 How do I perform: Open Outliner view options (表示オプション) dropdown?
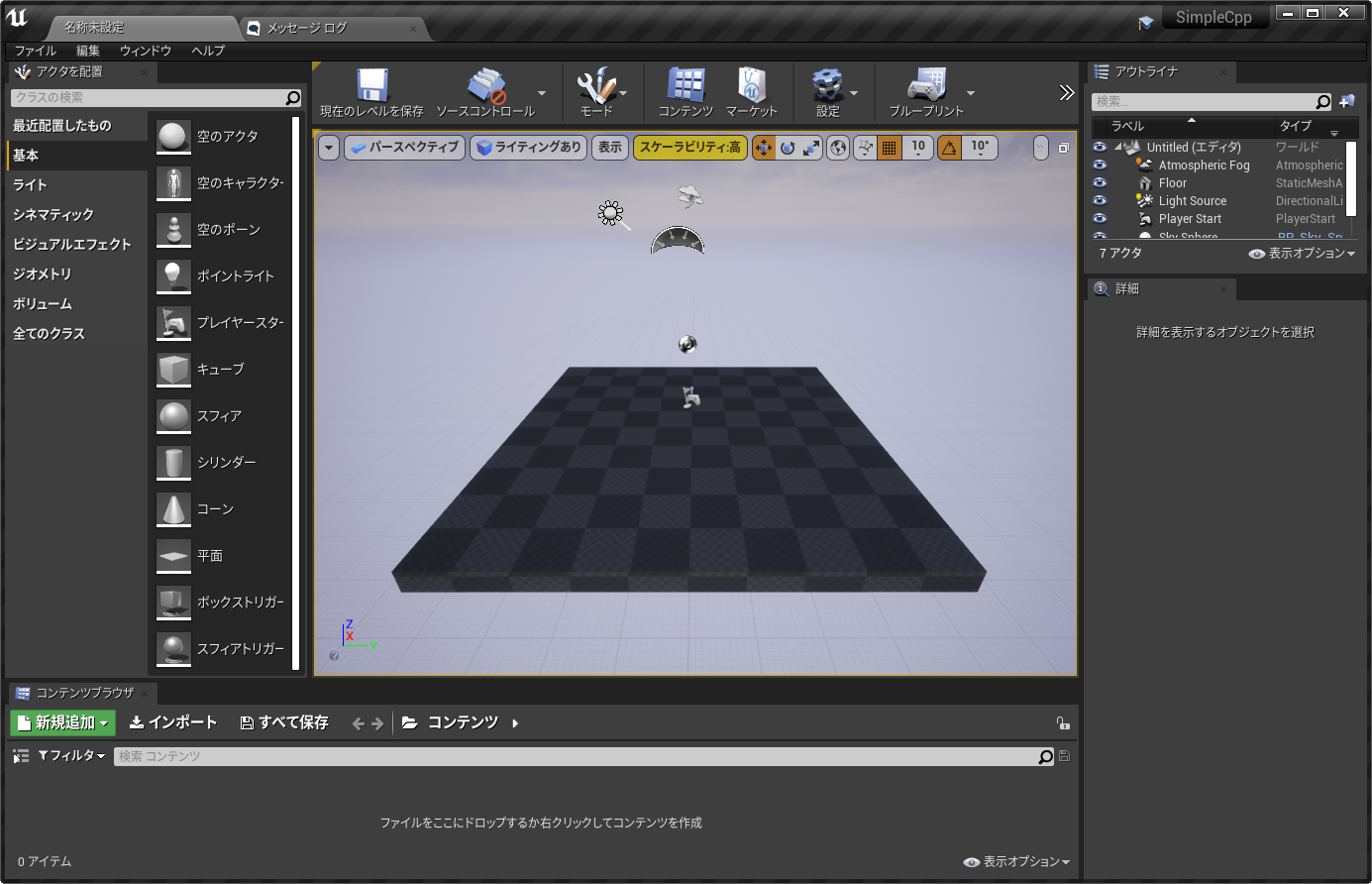(1302, 254)
